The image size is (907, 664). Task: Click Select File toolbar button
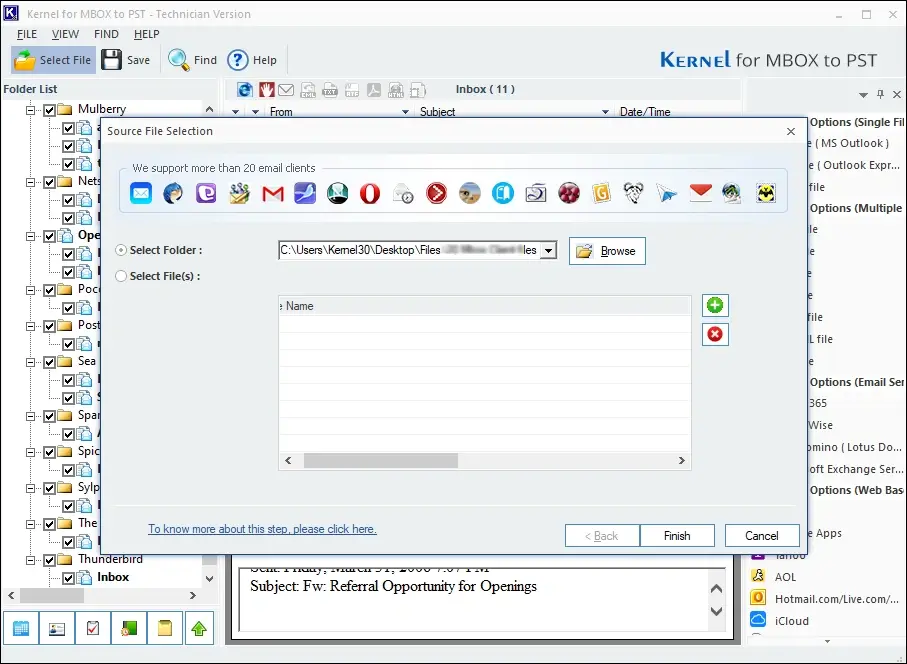click(x=53, y=60)
